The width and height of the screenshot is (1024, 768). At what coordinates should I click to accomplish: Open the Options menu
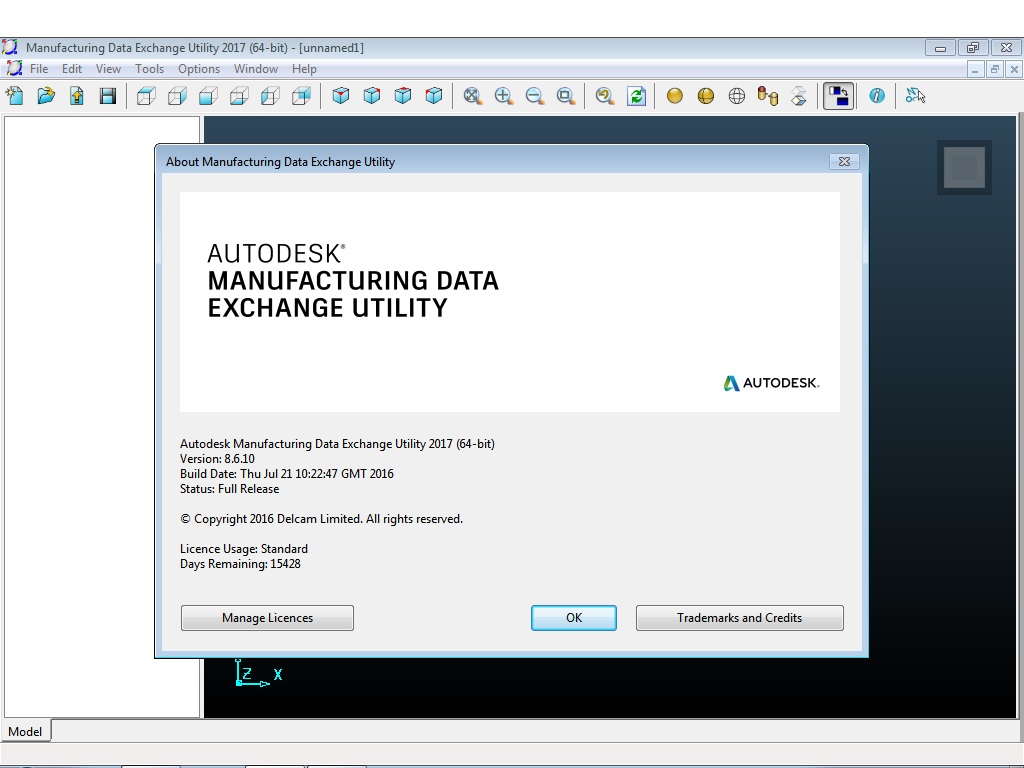click(199, 69)
